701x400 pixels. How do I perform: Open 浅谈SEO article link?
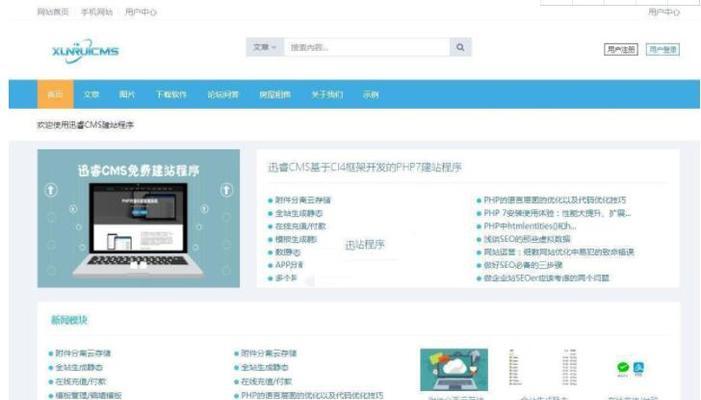click(x=527, y=239)
